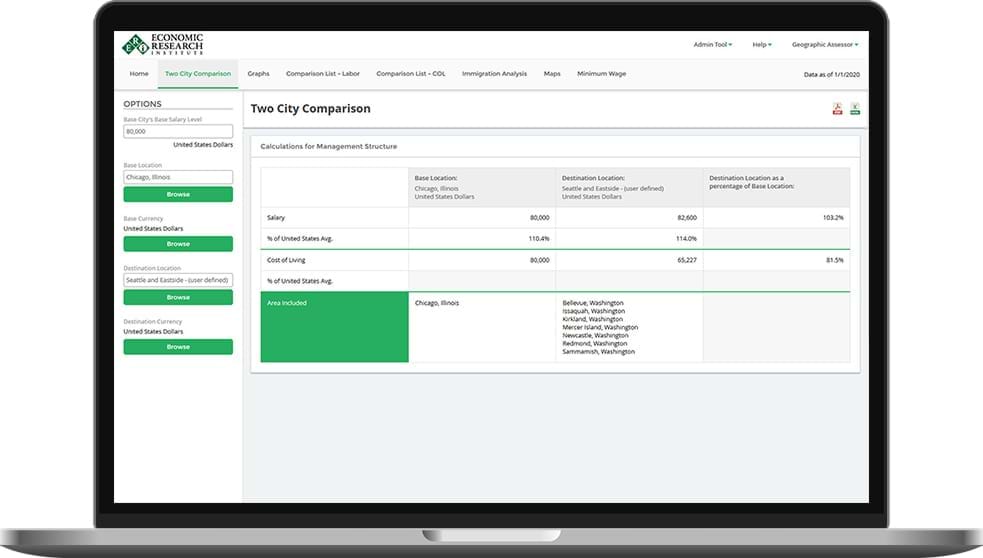The height and width of the screenshot is (558, 983).
Task: Click the Destination Location input field
Action: [x=178, y=280]
